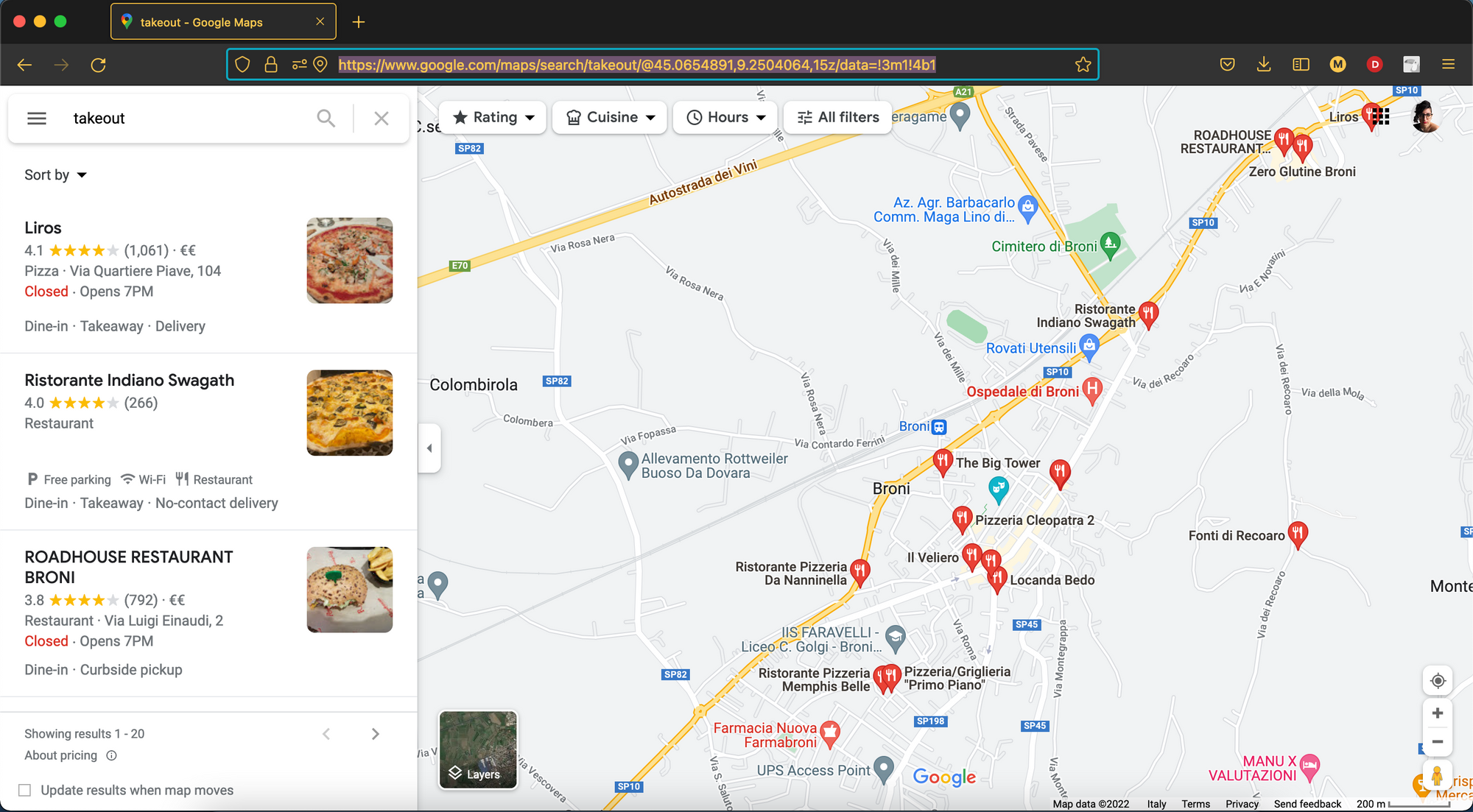Click Send feedback link
The height and width of the screenshot is (812, 1473).
pyautogui.click(x=1307, y=804)
